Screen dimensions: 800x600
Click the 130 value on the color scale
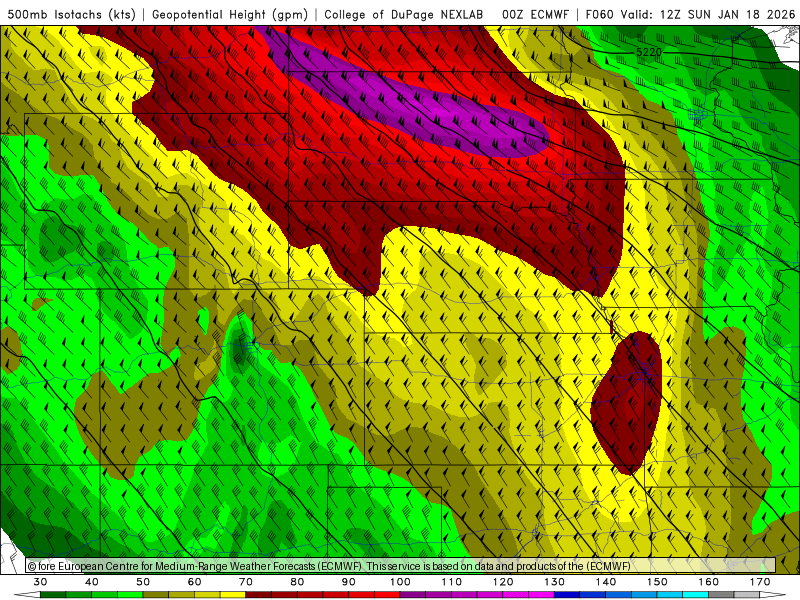click(555, 582)
